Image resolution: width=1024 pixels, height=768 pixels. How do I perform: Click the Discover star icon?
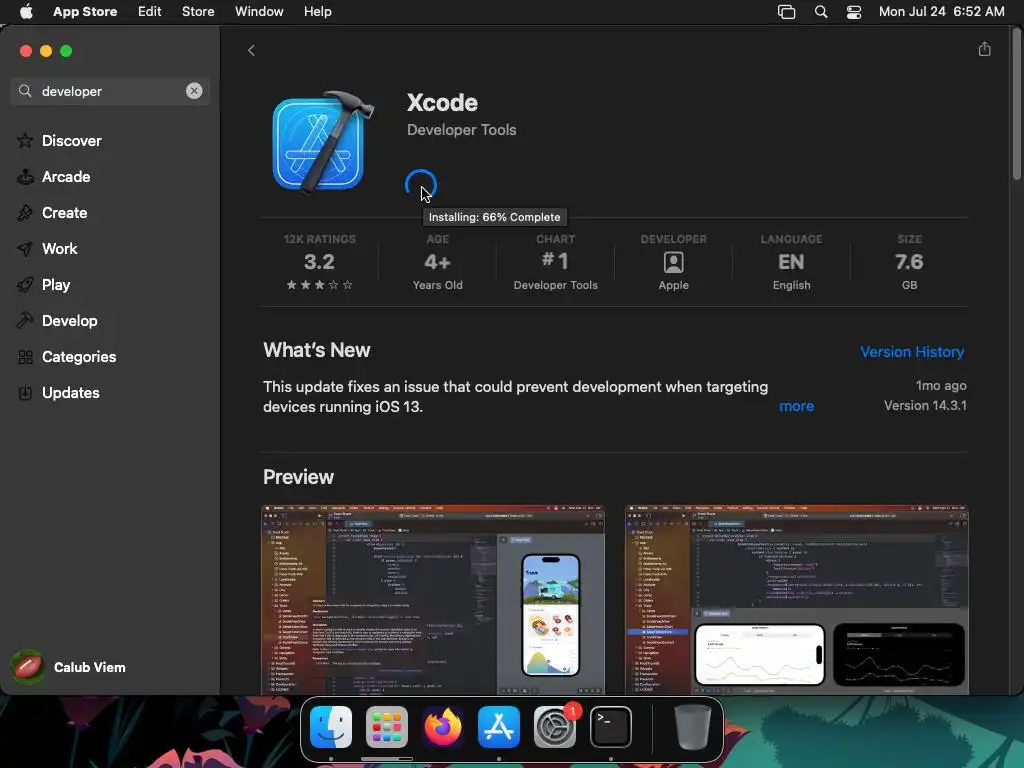click(25, 140)
